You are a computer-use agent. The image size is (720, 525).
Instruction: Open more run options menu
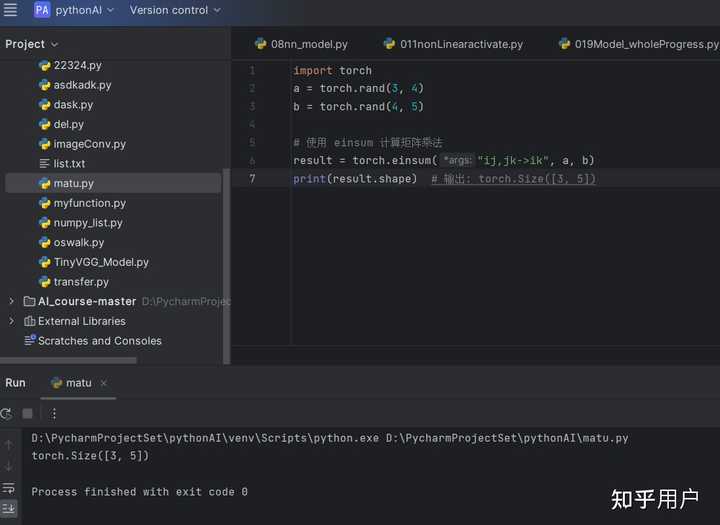tap(54, 413)
